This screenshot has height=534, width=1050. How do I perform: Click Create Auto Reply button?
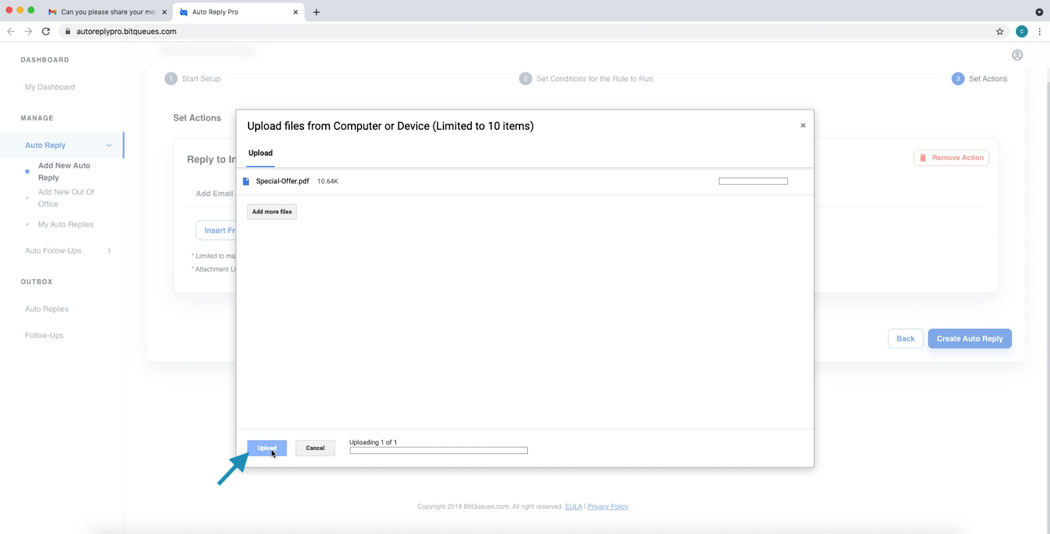tap(970, 338)
